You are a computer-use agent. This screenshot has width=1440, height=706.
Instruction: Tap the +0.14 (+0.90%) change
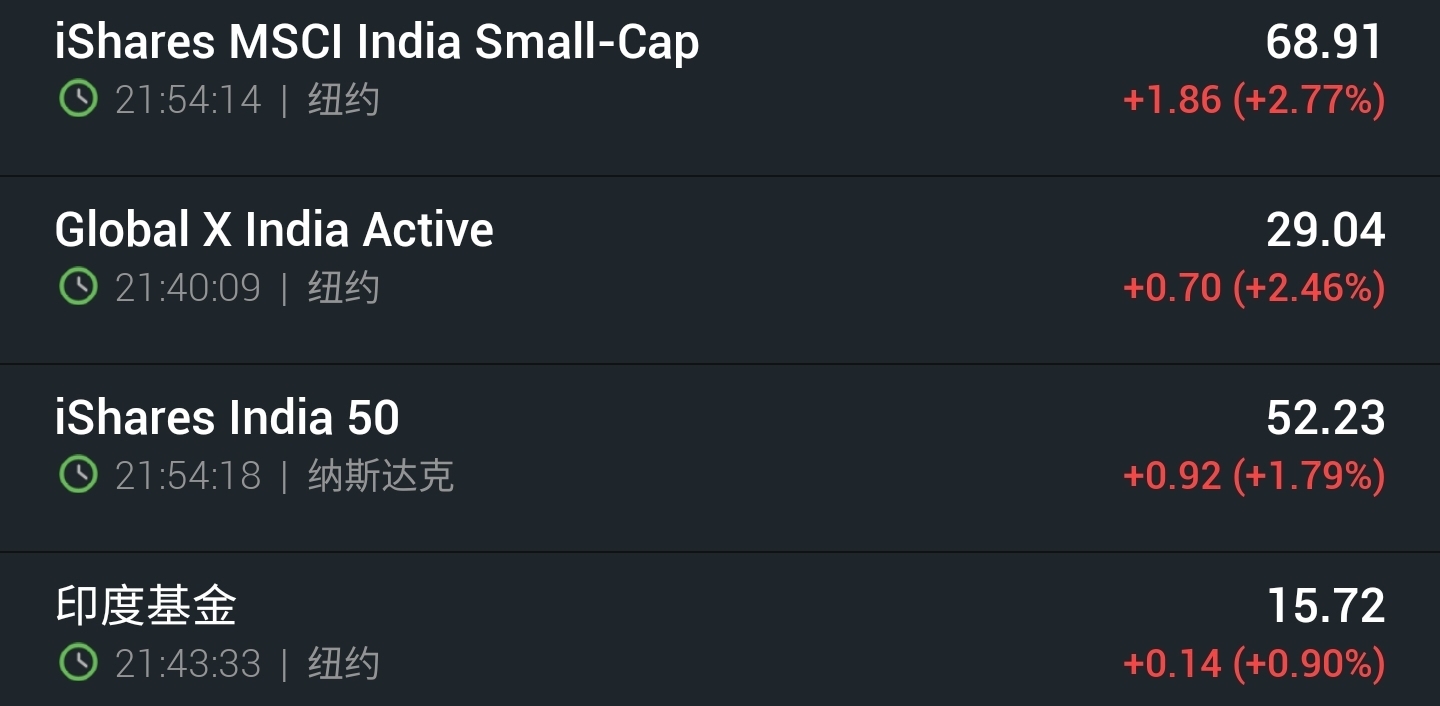coord(1254,663)
